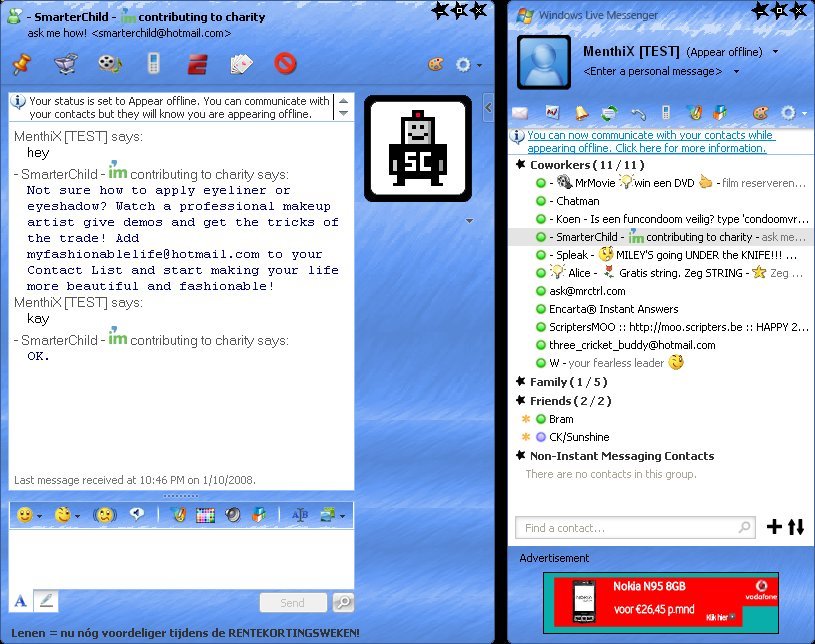Open the colored grid icon in chat toolbar
The width and height of the screenshot is (815, 644).
205,515
